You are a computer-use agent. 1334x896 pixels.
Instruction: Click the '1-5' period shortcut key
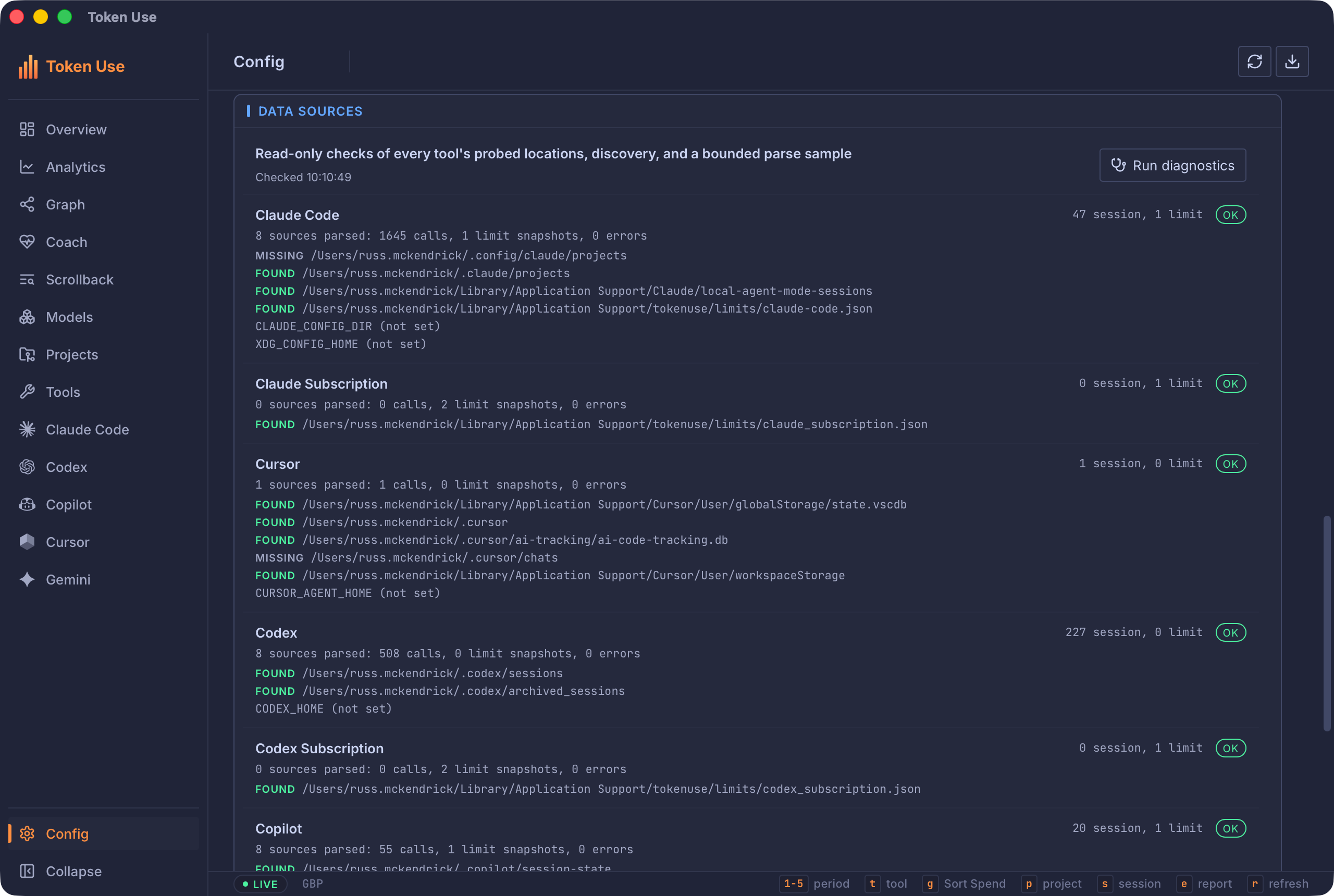[793, 883]
